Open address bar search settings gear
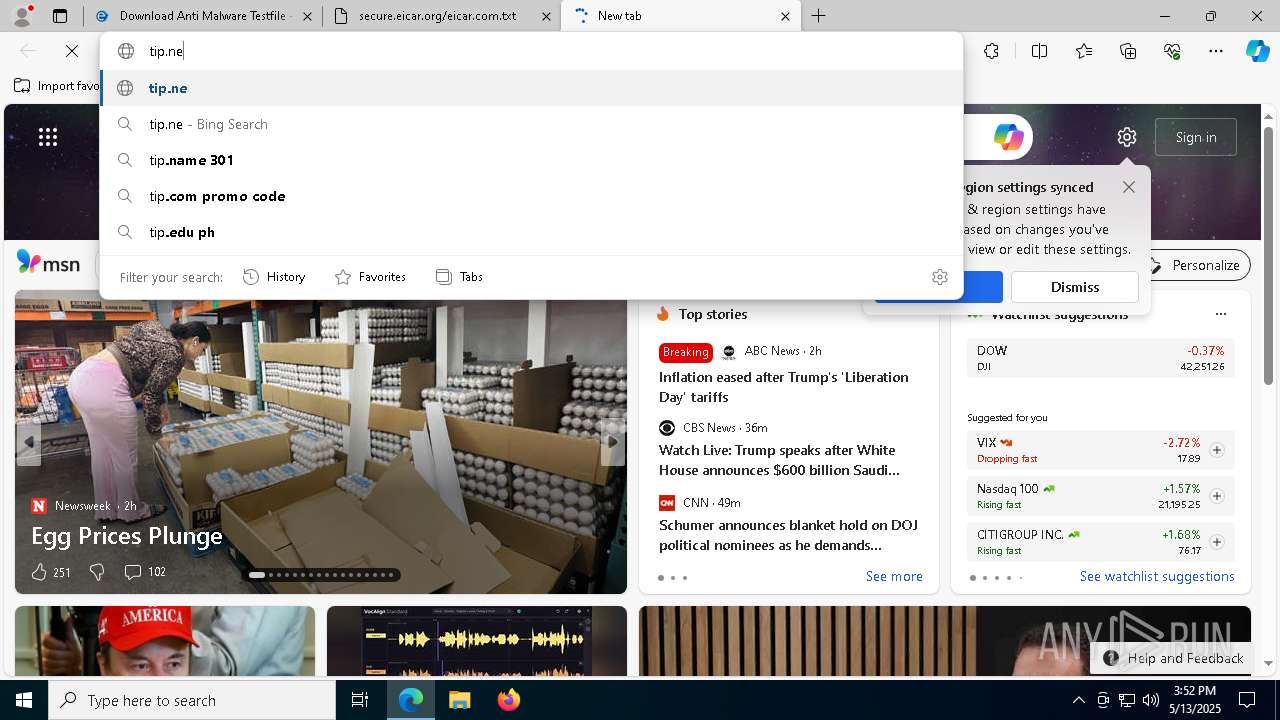This screenshot has height=720, width=1280. pos(939,277)
